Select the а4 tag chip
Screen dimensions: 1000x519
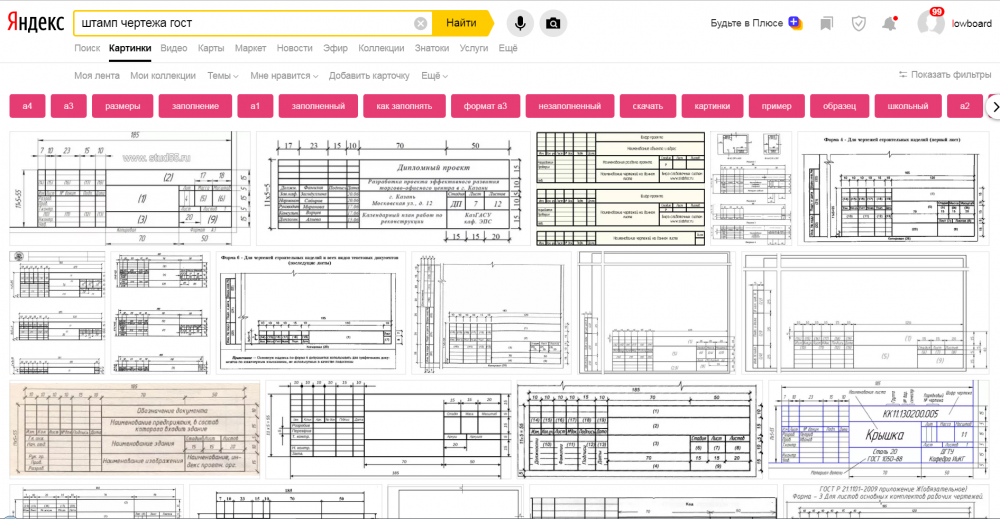(27, 106)
